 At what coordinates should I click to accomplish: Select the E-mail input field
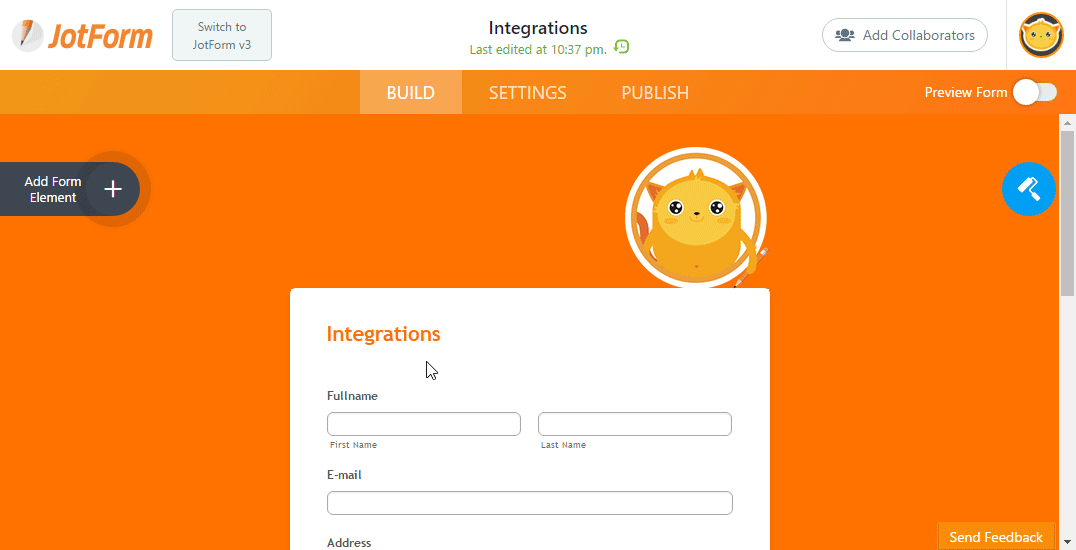click(529, 502)
